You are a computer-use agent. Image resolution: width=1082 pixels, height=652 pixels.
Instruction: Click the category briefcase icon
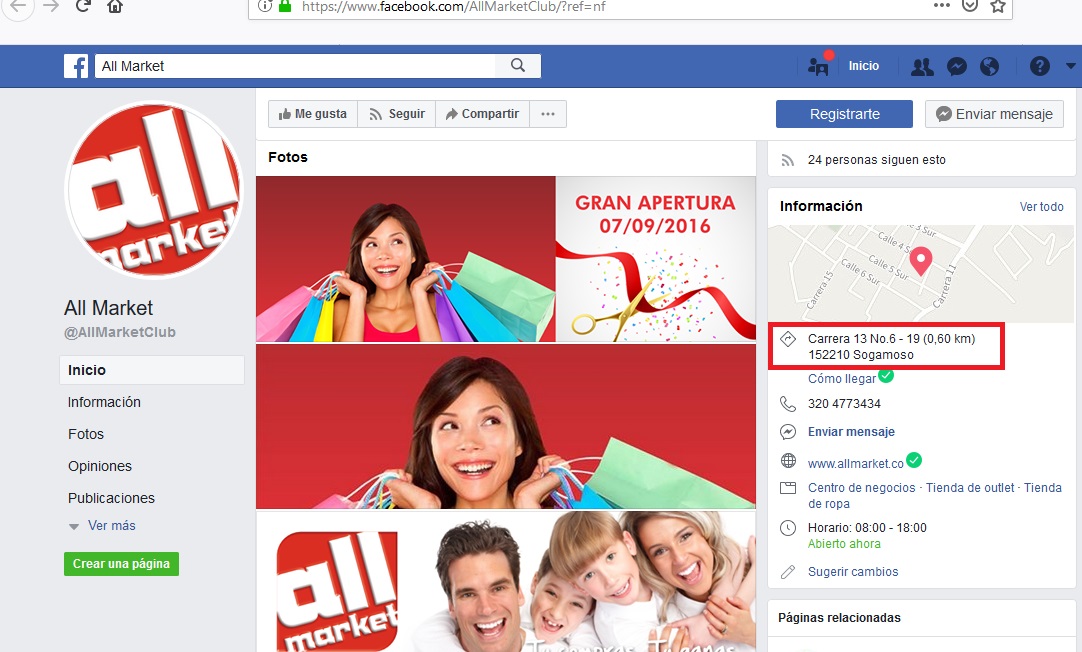coord(788,488)
